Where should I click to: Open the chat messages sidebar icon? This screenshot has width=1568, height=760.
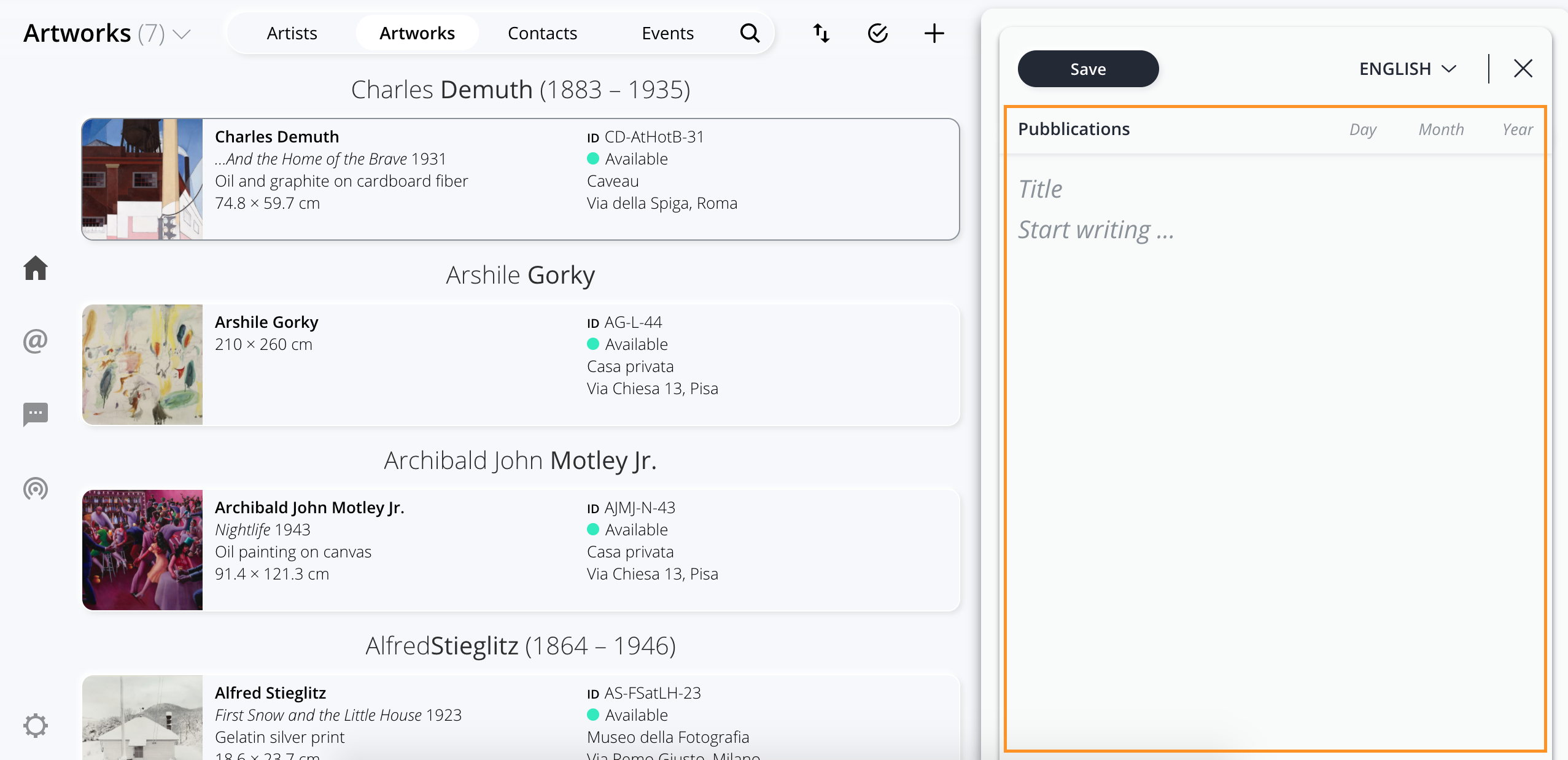click(x=36, y=414)
